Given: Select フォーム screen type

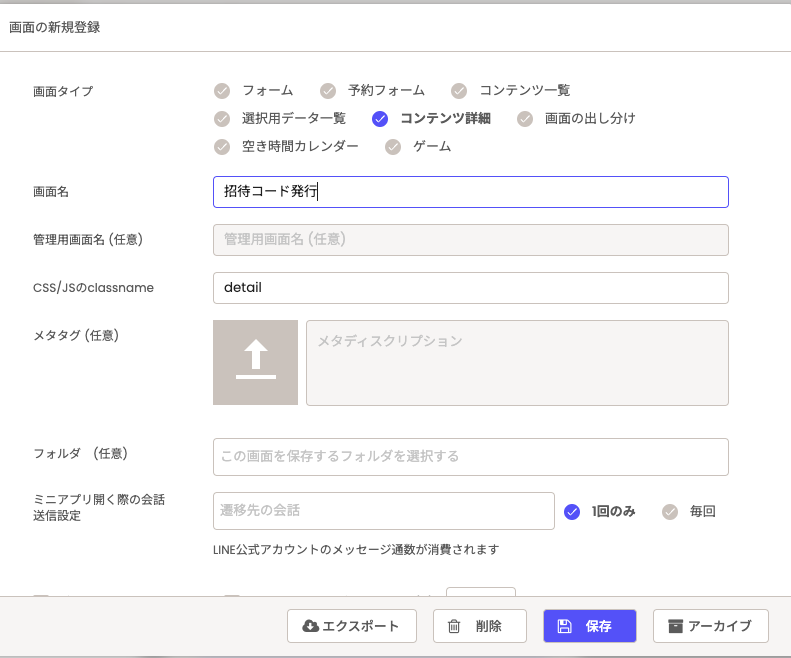Looking at the screenshot, I should click(222, 91).
